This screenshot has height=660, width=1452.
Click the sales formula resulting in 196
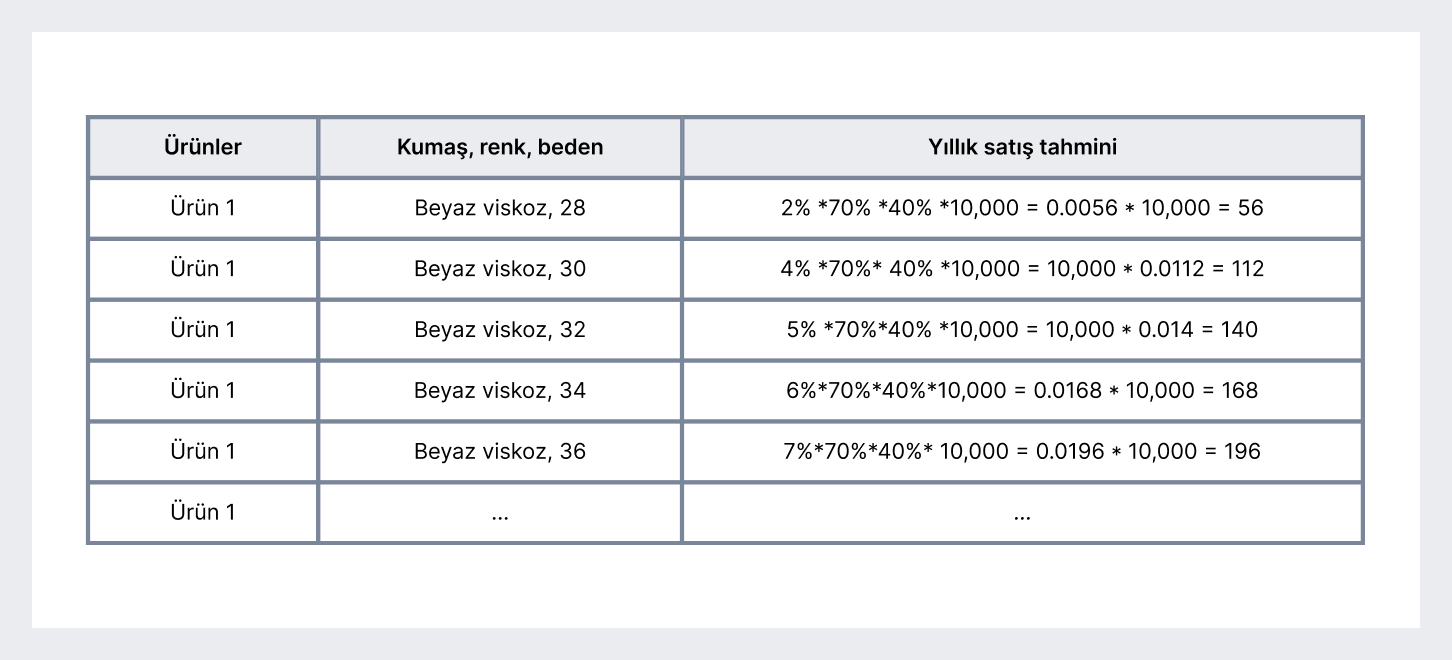[x=1022, y=451]
